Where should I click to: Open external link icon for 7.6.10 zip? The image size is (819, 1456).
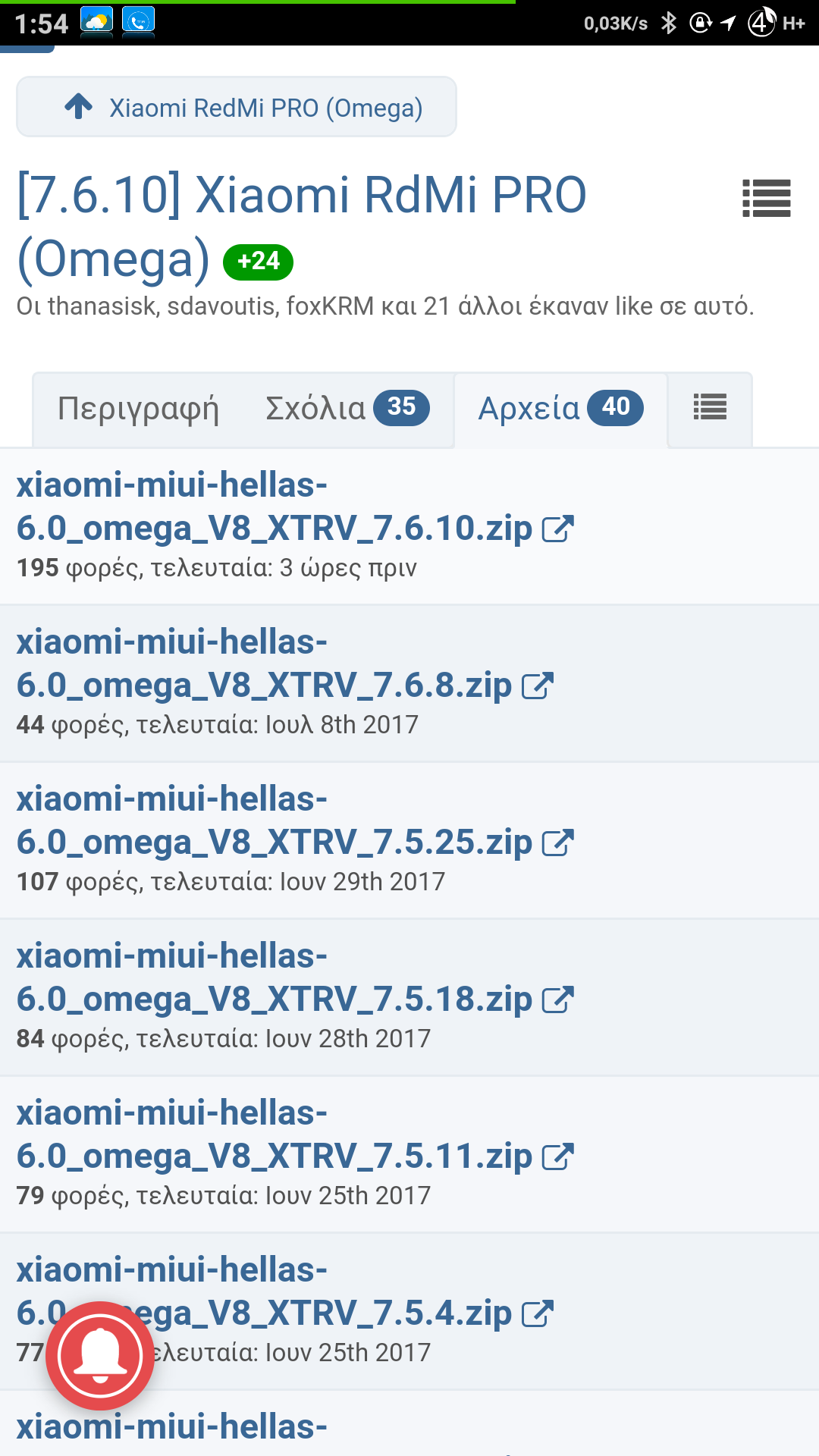pyautogui.click(x=558, y=529)
